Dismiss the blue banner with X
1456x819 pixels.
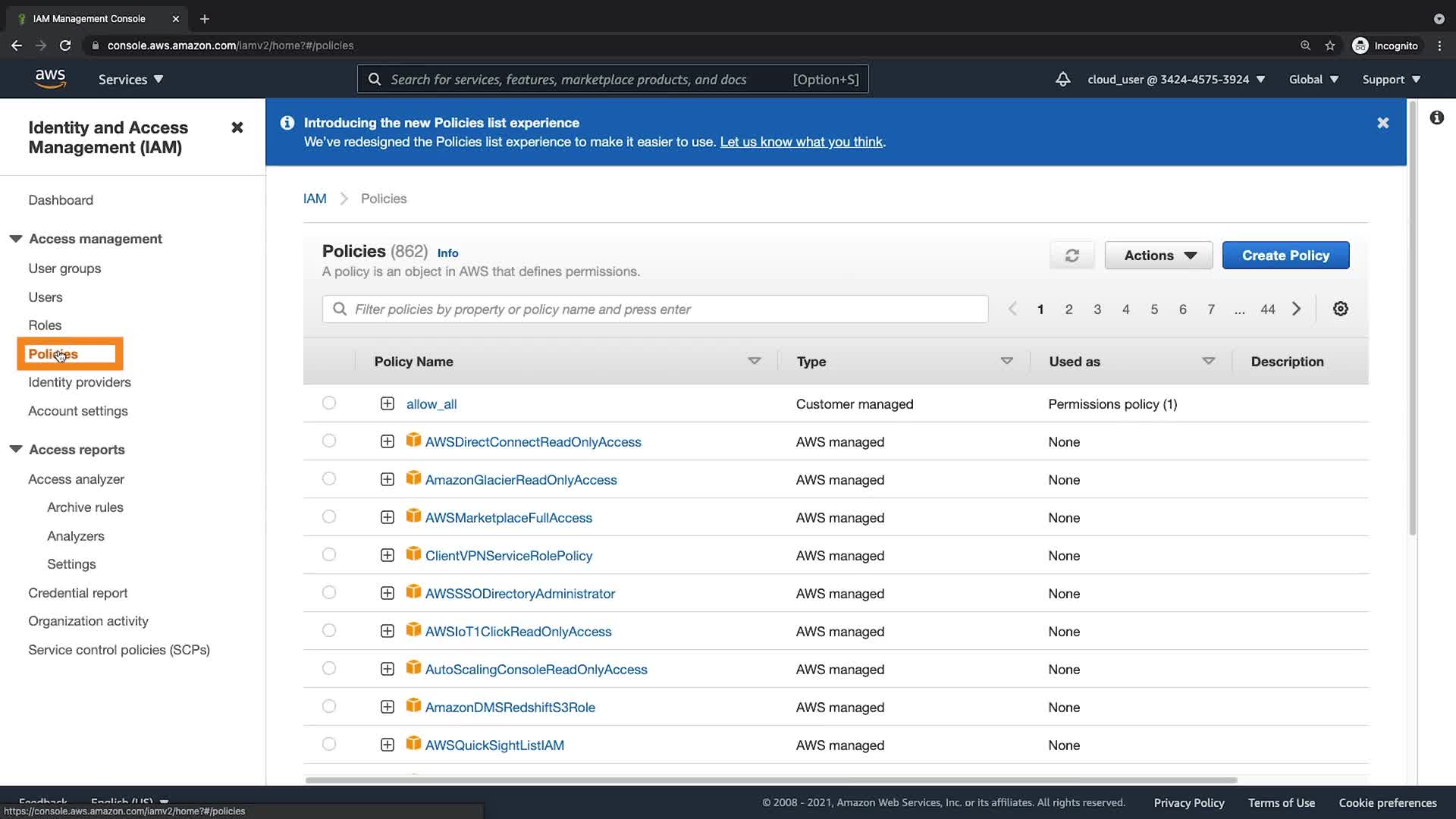tap(1382, 123)
